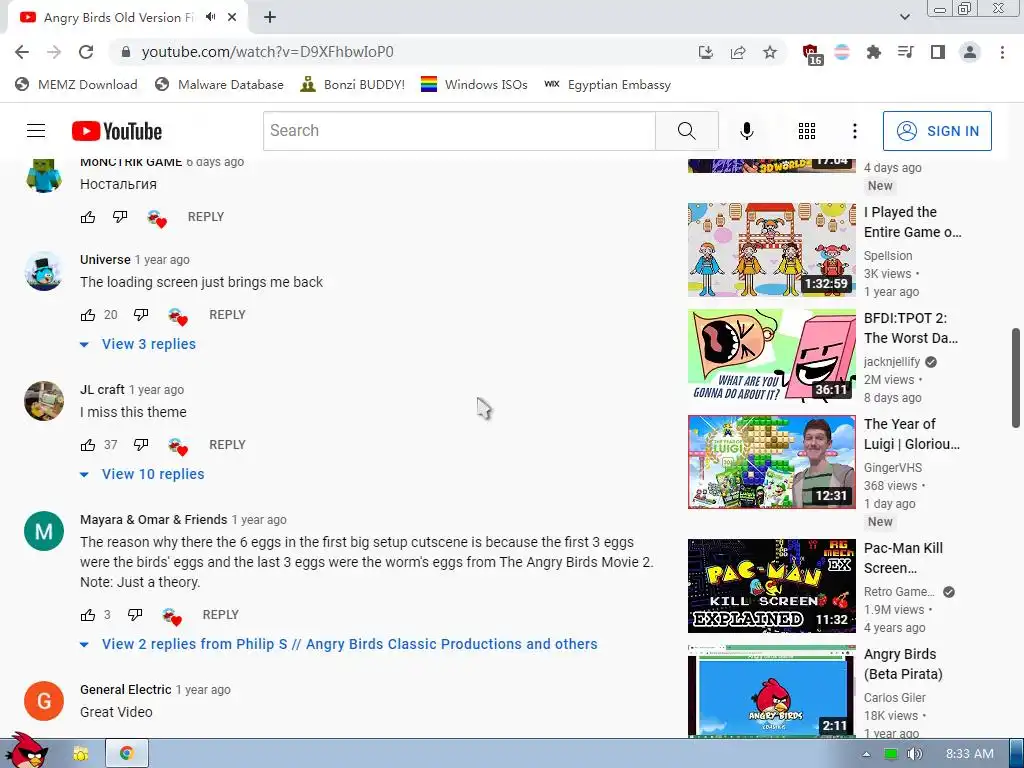The width and height of the screenshot is (1024, 768).
Task: Like the MONCTRIK GAME comment
Action: [88, 217]
